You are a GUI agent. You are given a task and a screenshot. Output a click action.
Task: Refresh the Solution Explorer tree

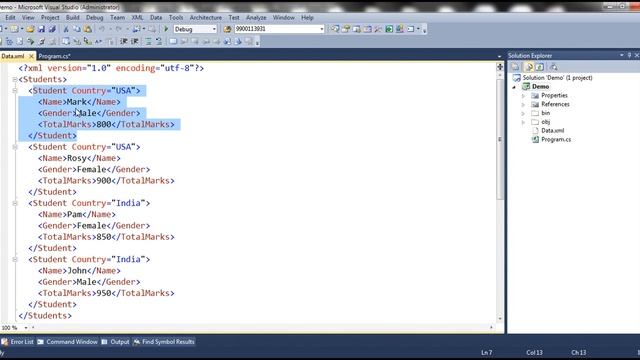tap(540, 67)
